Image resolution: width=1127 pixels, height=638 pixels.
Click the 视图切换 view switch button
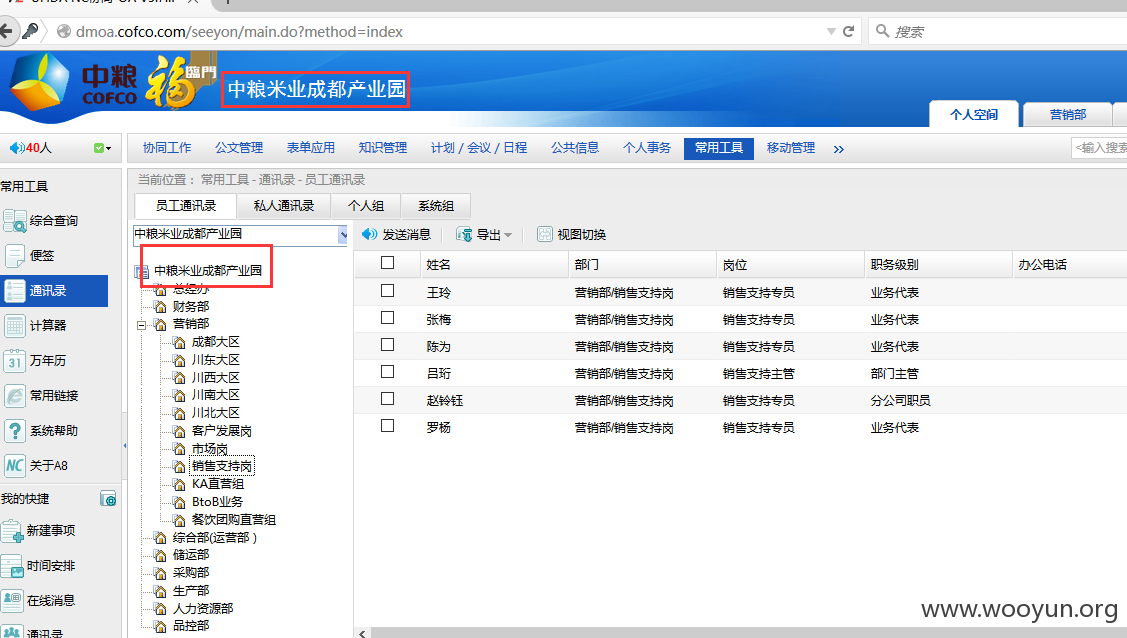pos(571,234)
